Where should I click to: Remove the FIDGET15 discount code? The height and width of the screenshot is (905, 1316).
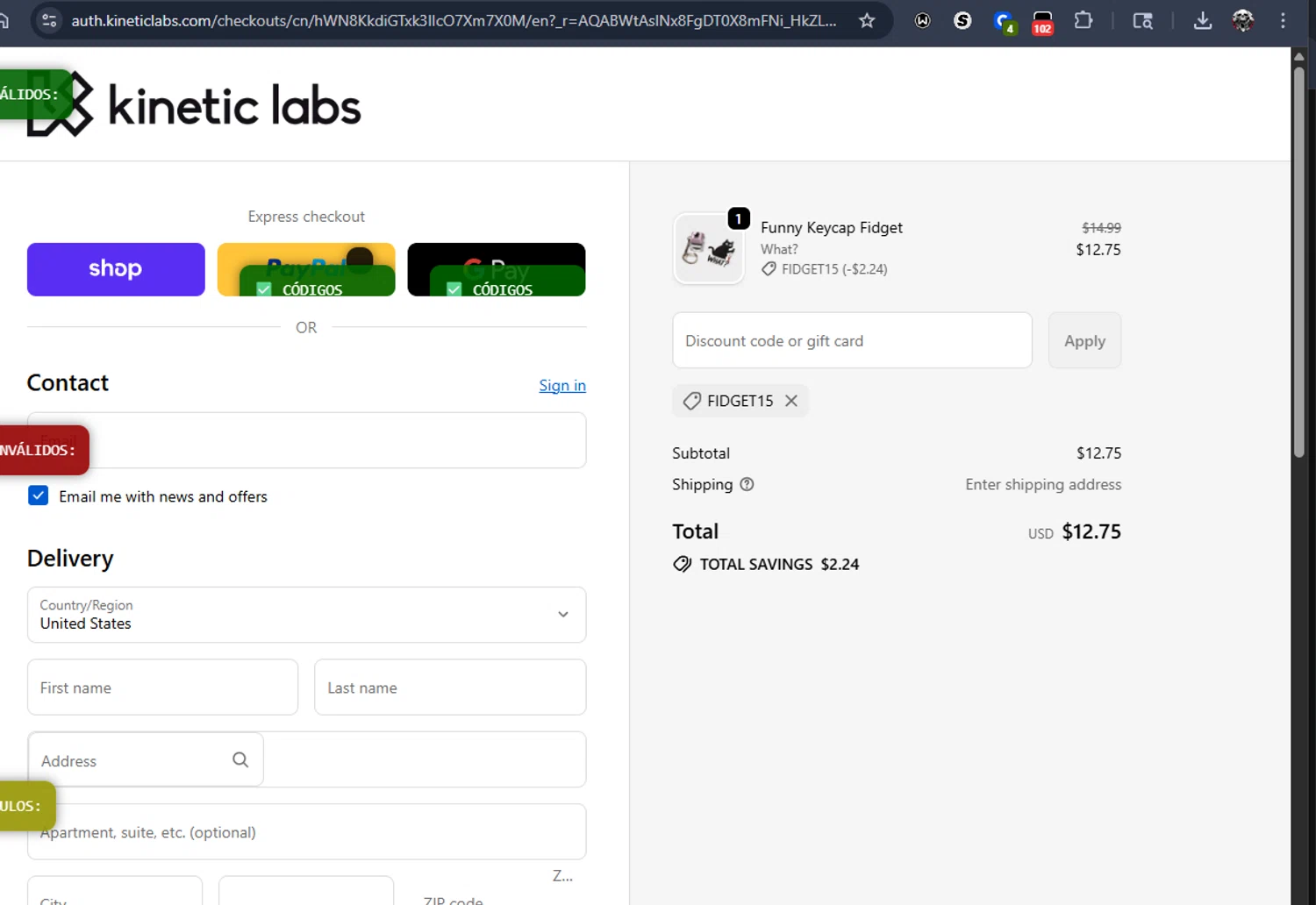point(791,401)
